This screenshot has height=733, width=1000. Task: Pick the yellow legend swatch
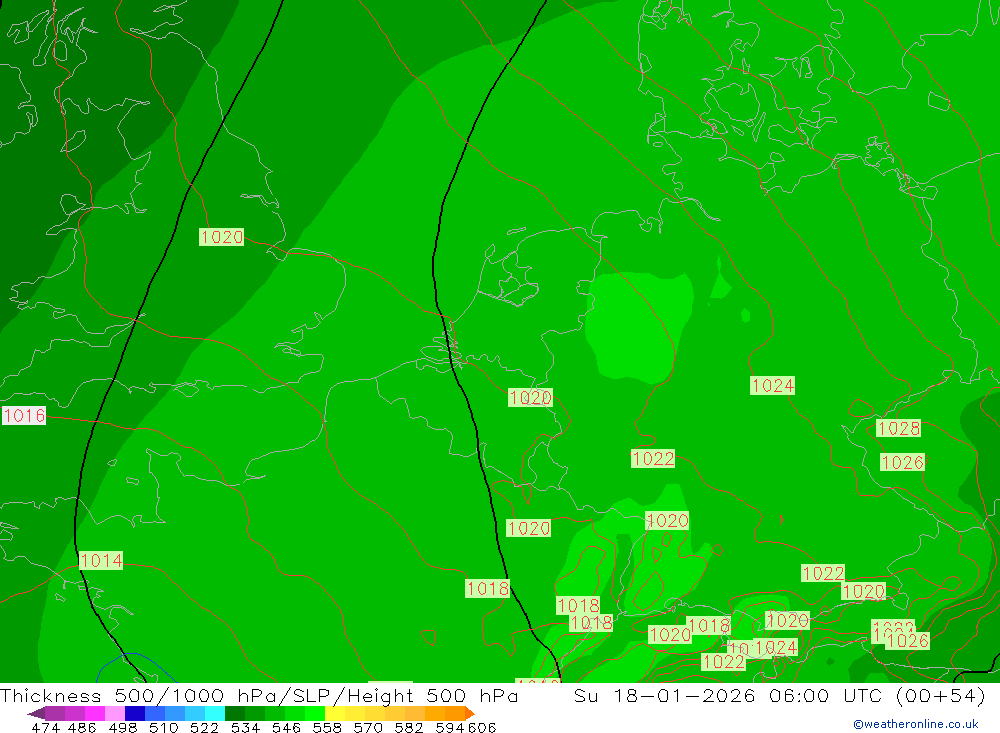pos(335,713)
